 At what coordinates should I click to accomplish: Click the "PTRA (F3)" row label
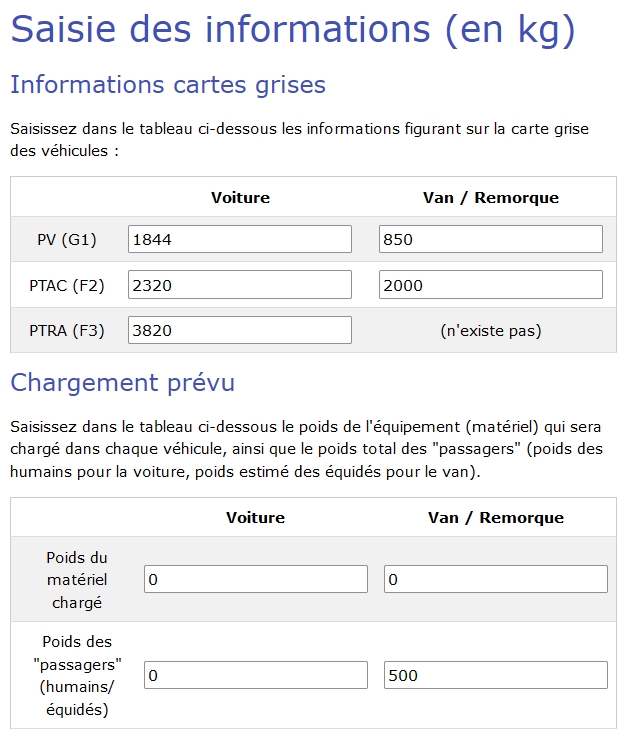(x=67, y=330)
